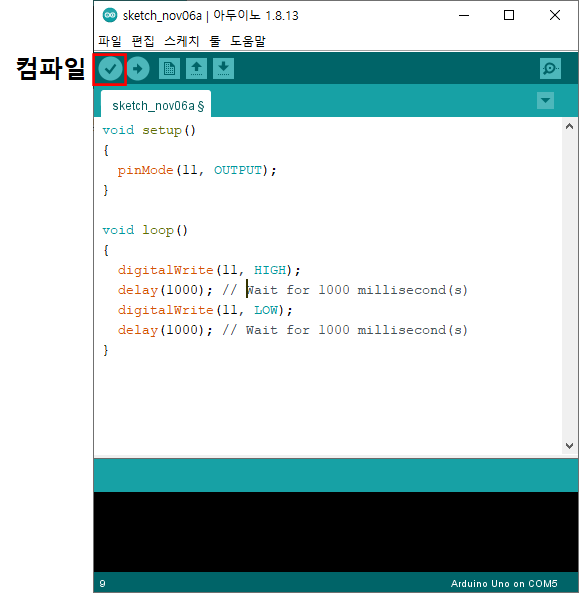
Task: Click the Arduino logo in title bar
Action: click(x=110, y=15)
